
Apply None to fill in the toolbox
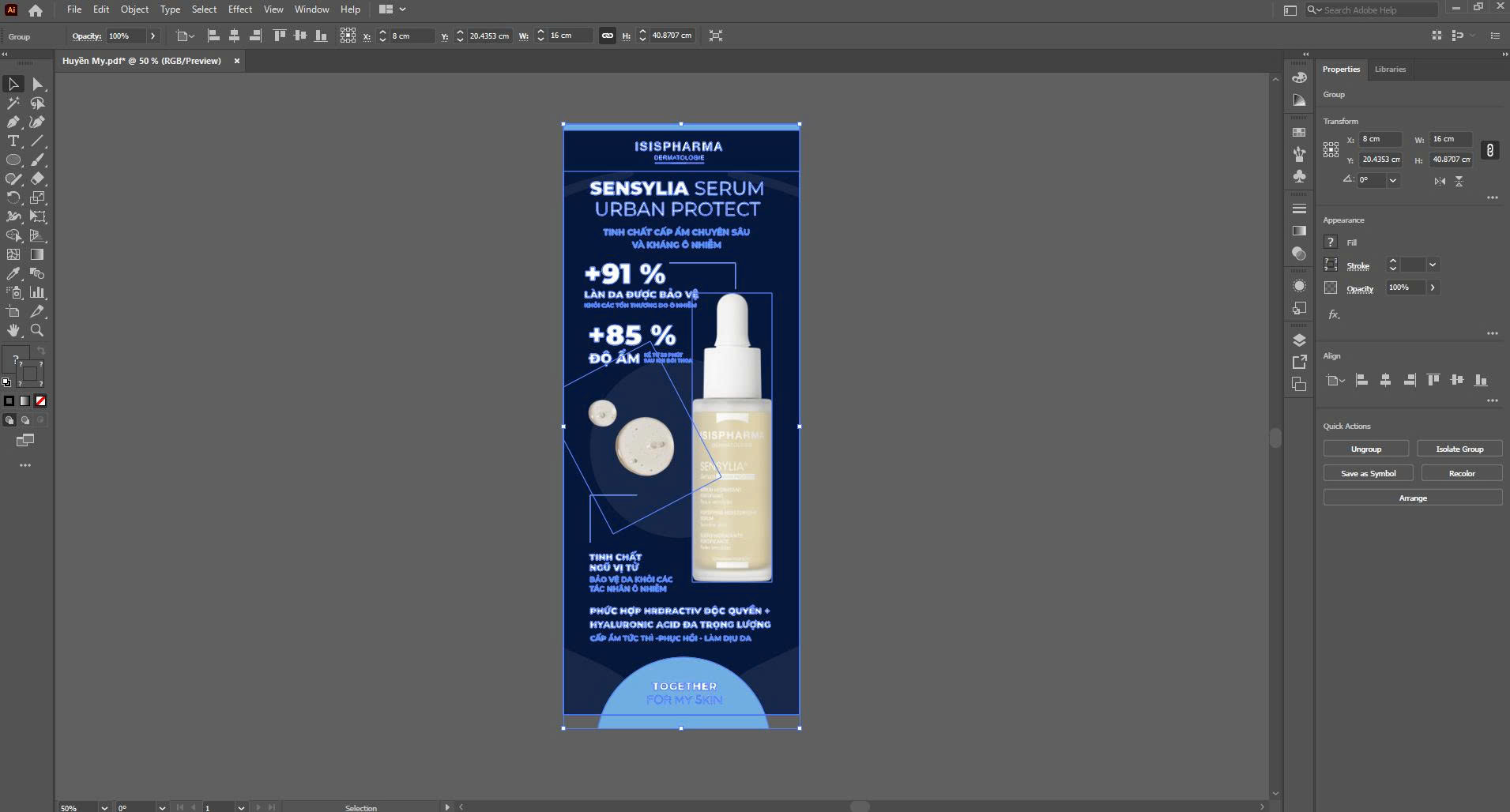tap(40, 401)
